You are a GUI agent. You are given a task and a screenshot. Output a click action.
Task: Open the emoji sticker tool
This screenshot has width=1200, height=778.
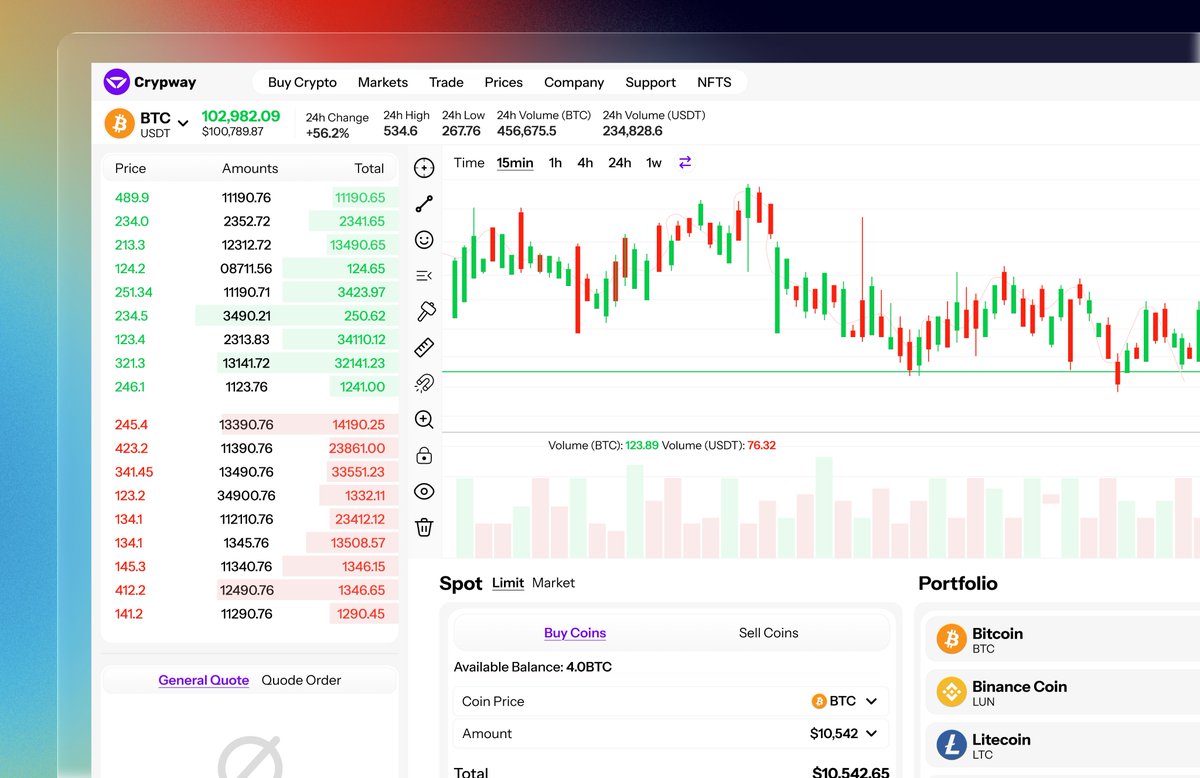(424, 240)
